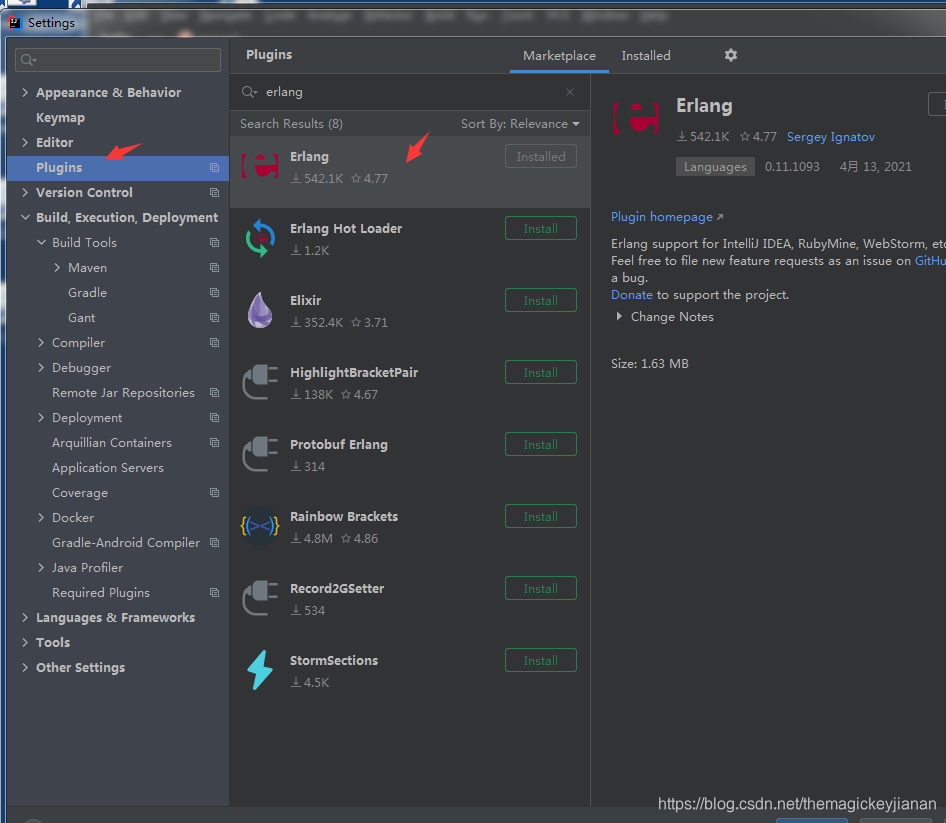The width and height of the screenshot is (946, 823).
Task: Expand the Java Profiler node
Action: [41, 568]
